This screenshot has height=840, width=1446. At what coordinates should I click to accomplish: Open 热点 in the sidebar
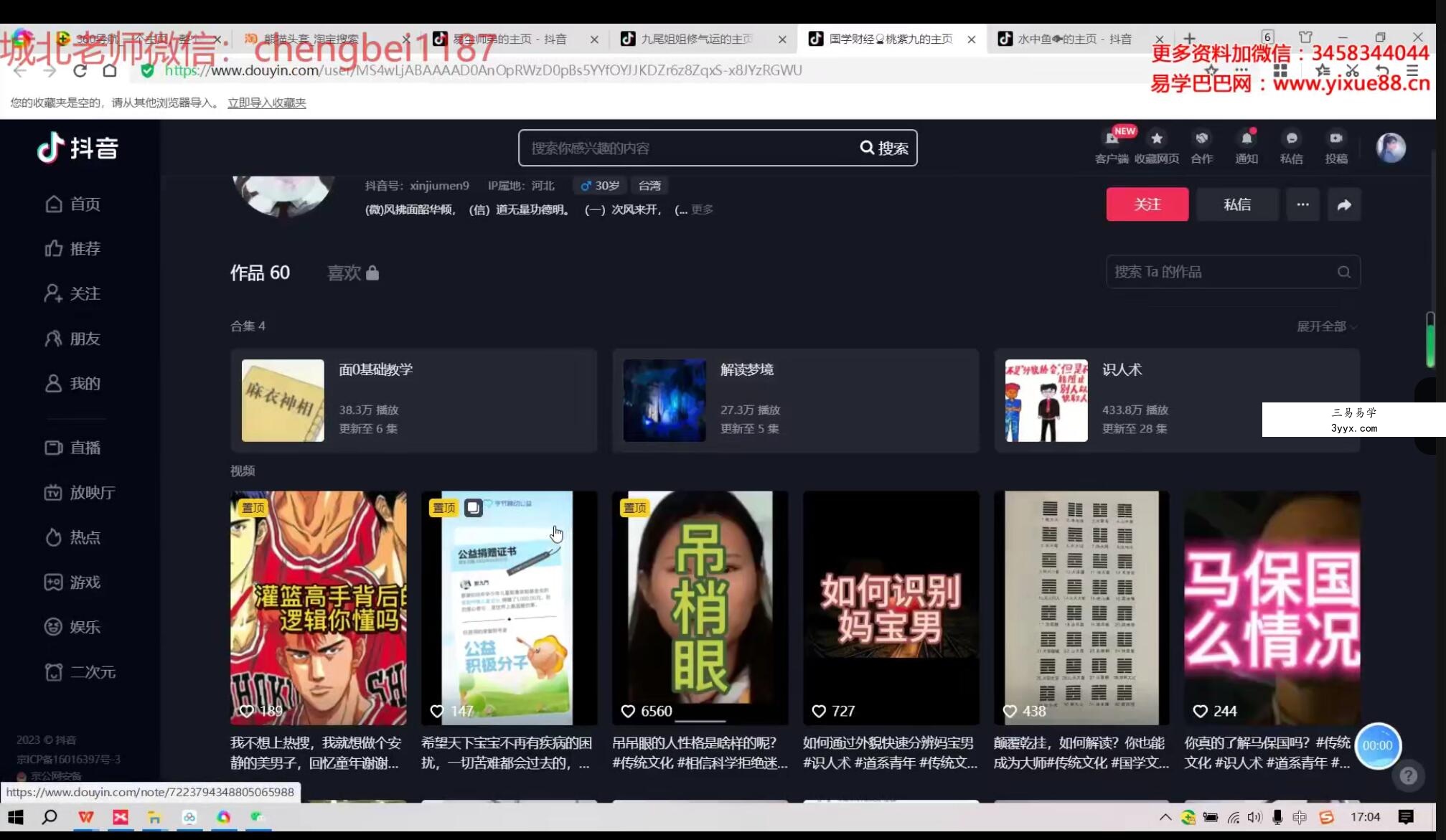[72, 537]
